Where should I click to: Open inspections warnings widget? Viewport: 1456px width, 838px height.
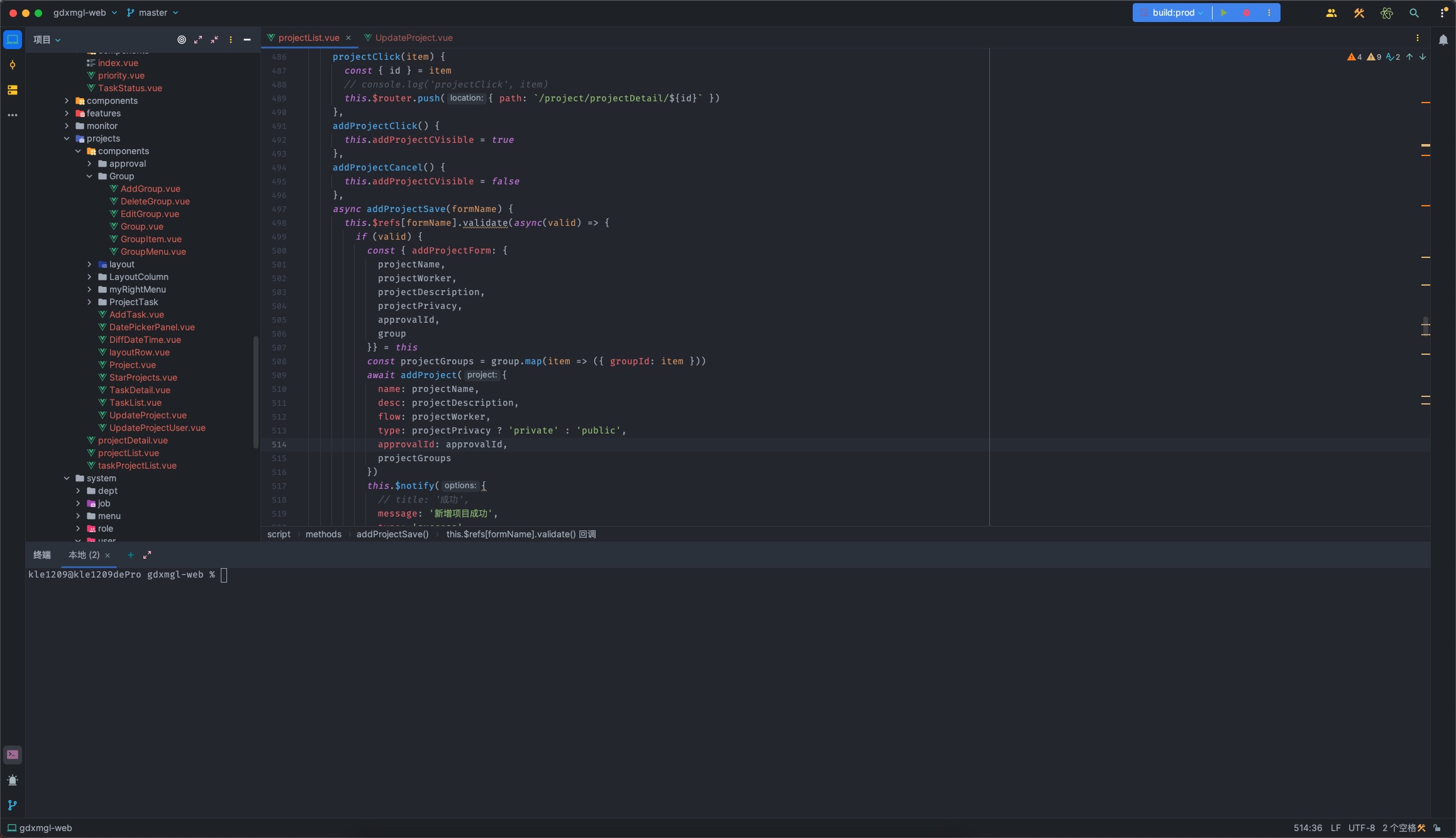[1374, 57]
